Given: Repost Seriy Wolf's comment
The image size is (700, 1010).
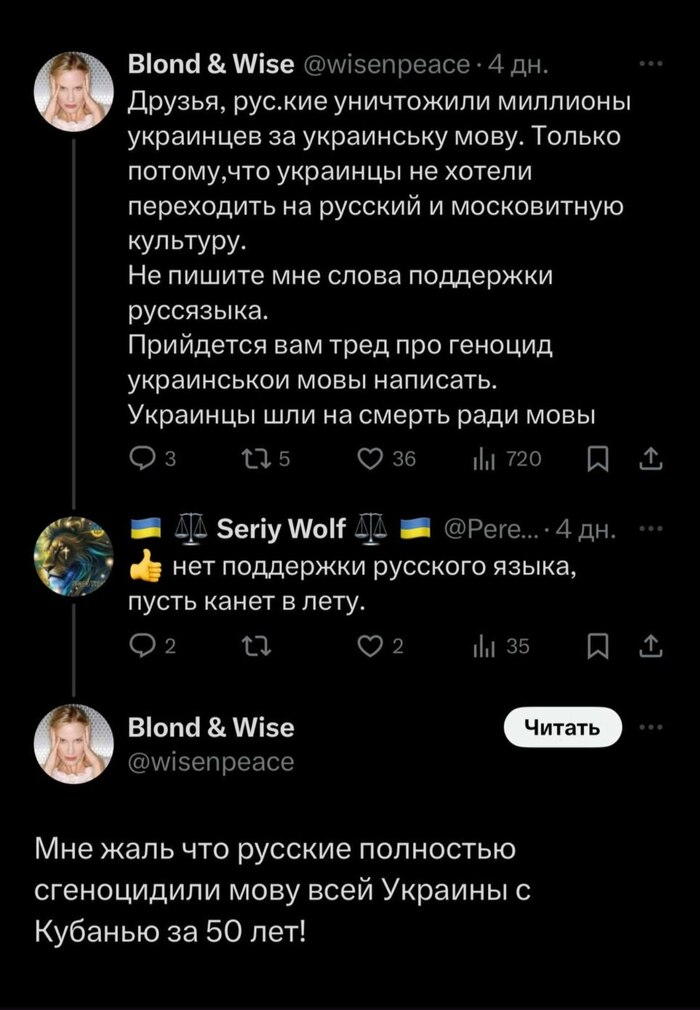Looking at the screenshot, I should click(x=257, y=647).
